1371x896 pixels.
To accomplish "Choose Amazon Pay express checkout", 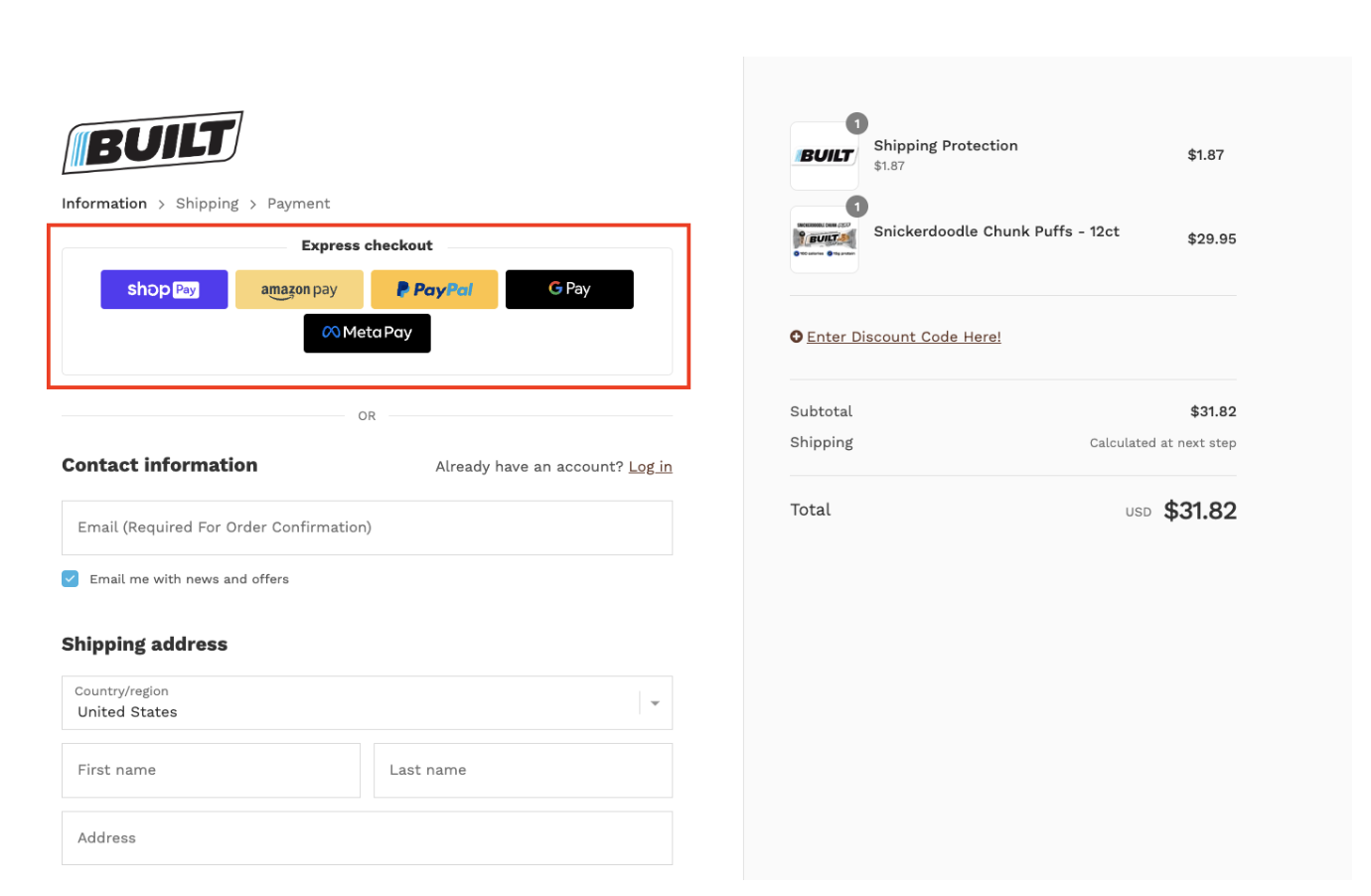I will pos(299,289).
